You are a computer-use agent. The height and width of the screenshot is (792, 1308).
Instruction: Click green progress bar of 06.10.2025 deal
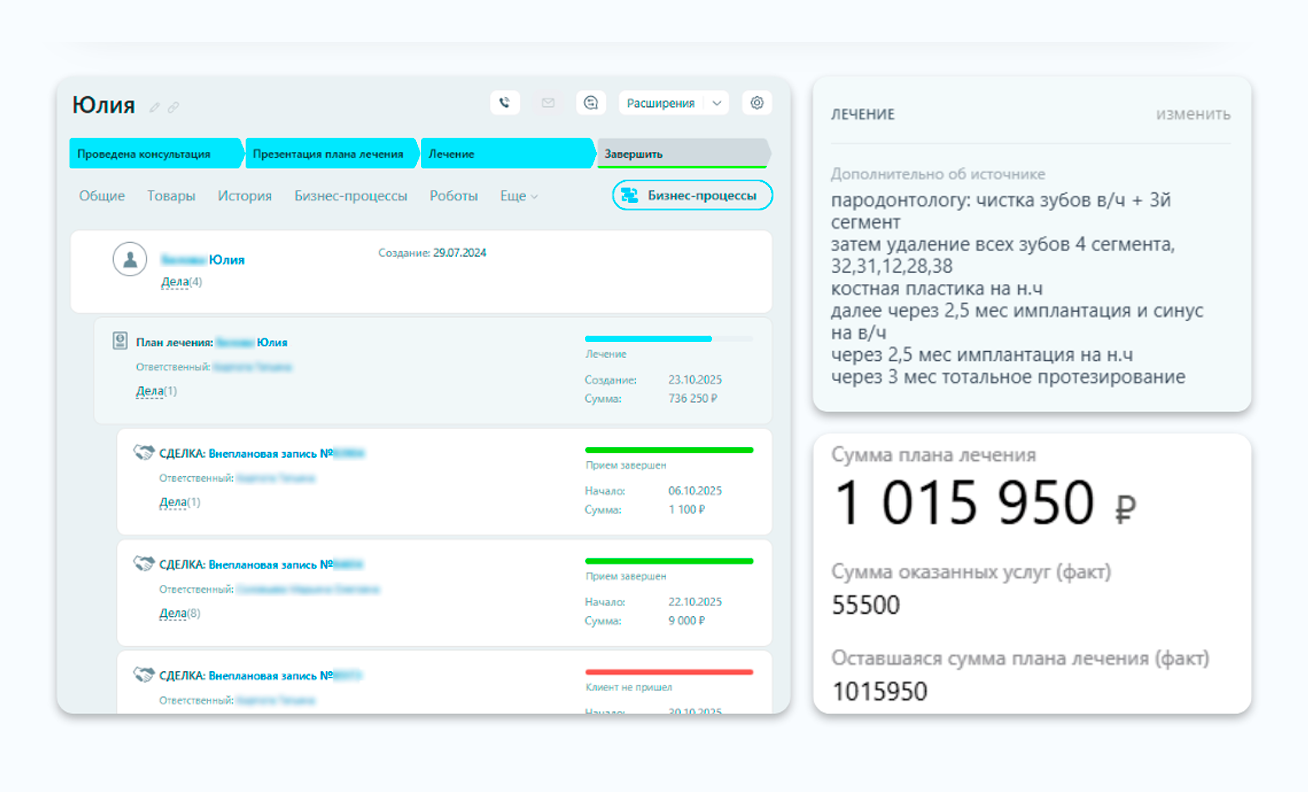668,450
